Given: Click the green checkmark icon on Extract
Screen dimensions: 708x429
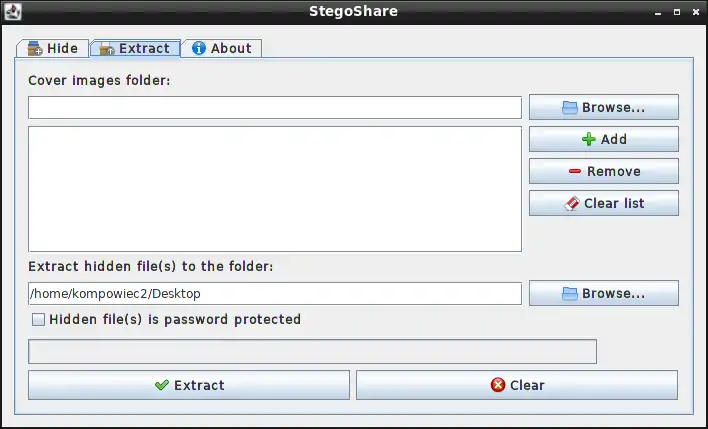Looking at the screenshot, I should (161, 385).
